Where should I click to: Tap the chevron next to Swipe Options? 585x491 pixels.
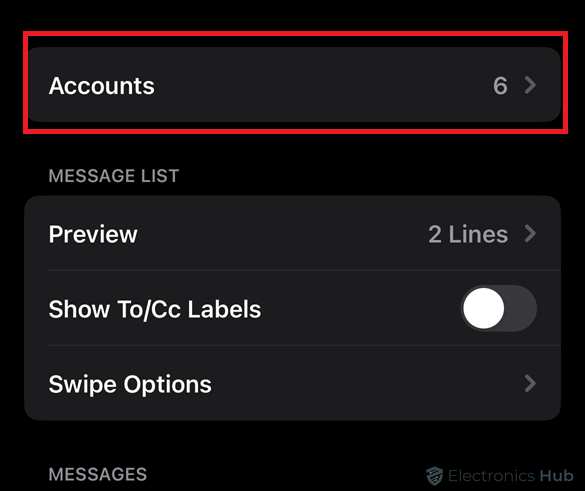coord(530,384)
